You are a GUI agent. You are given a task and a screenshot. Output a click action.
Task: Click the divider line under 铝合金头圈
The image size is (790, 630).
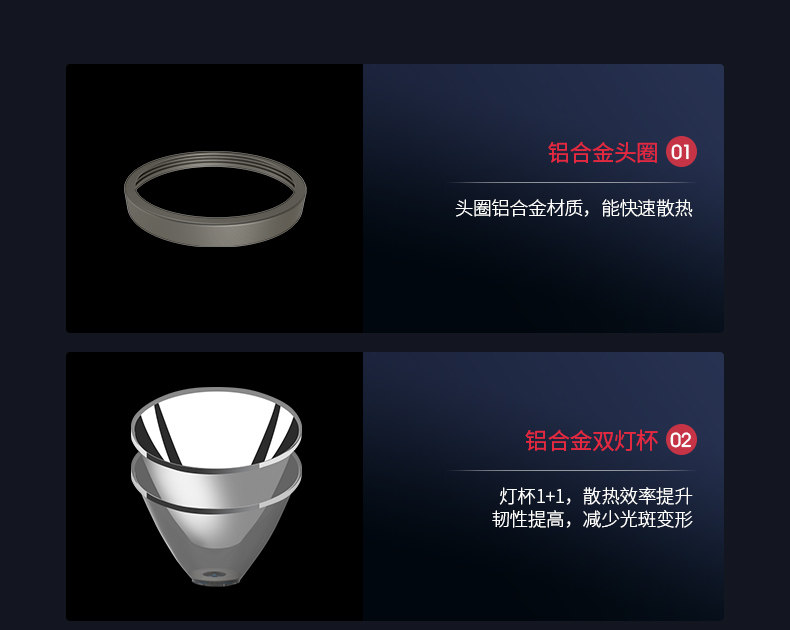coord(571,182)
